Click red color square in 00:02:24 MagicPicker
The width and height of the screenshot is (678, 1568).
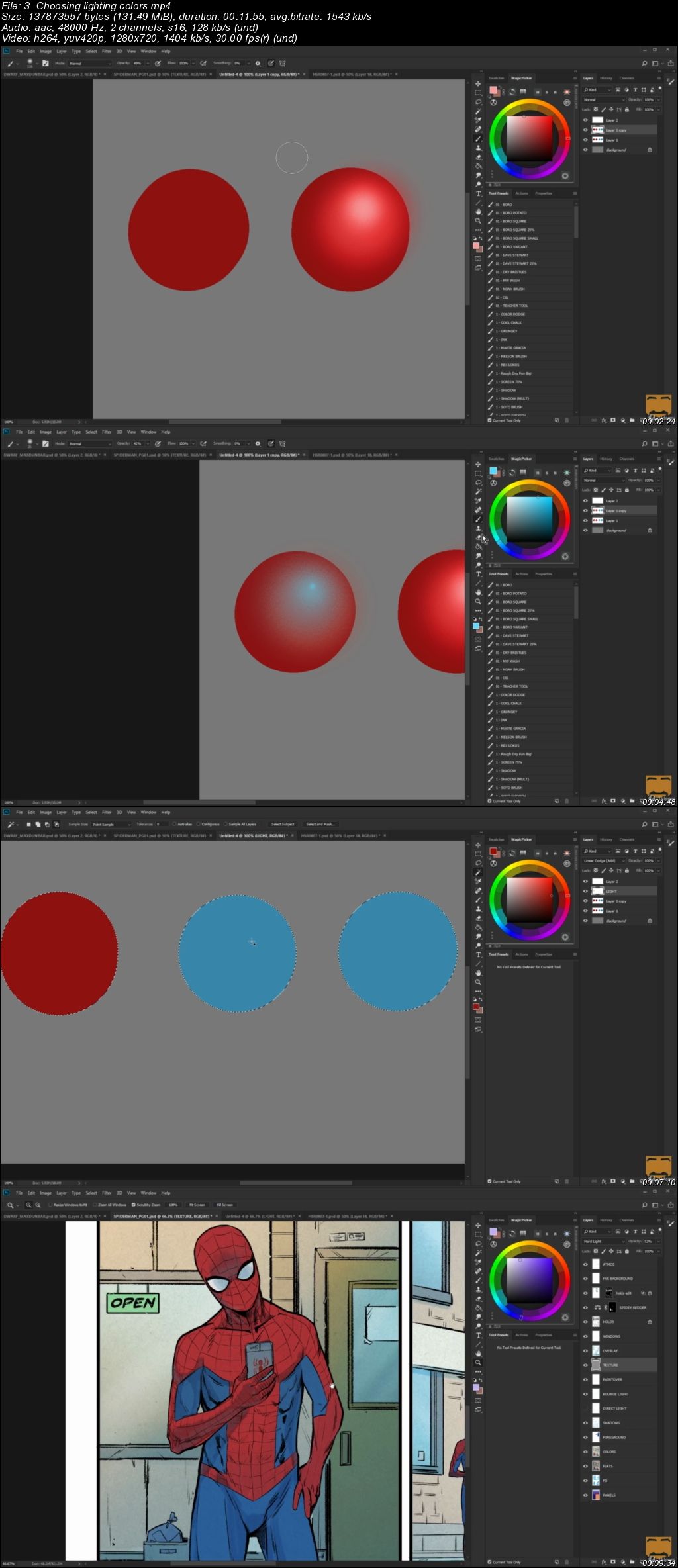click(530, 138)
